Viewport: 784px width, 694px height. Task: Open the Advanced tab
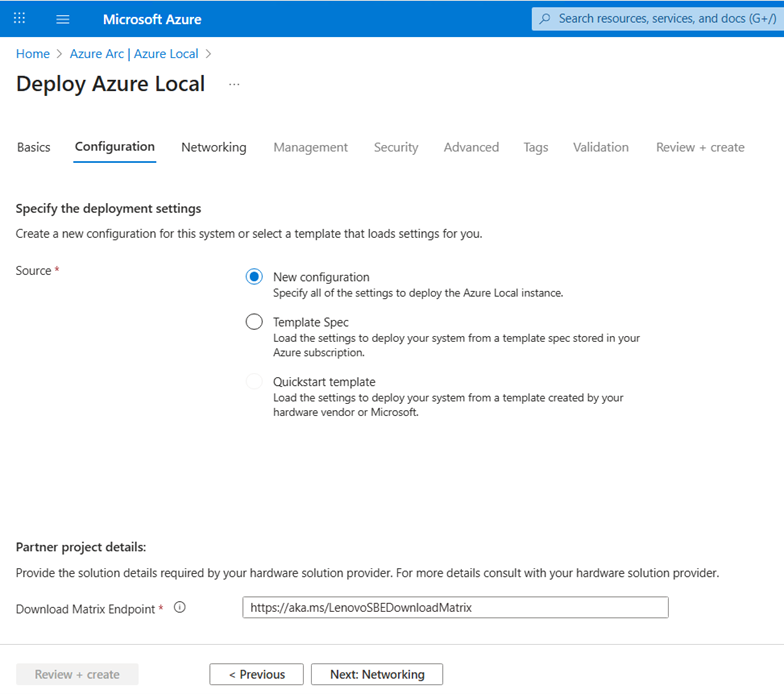471,147
